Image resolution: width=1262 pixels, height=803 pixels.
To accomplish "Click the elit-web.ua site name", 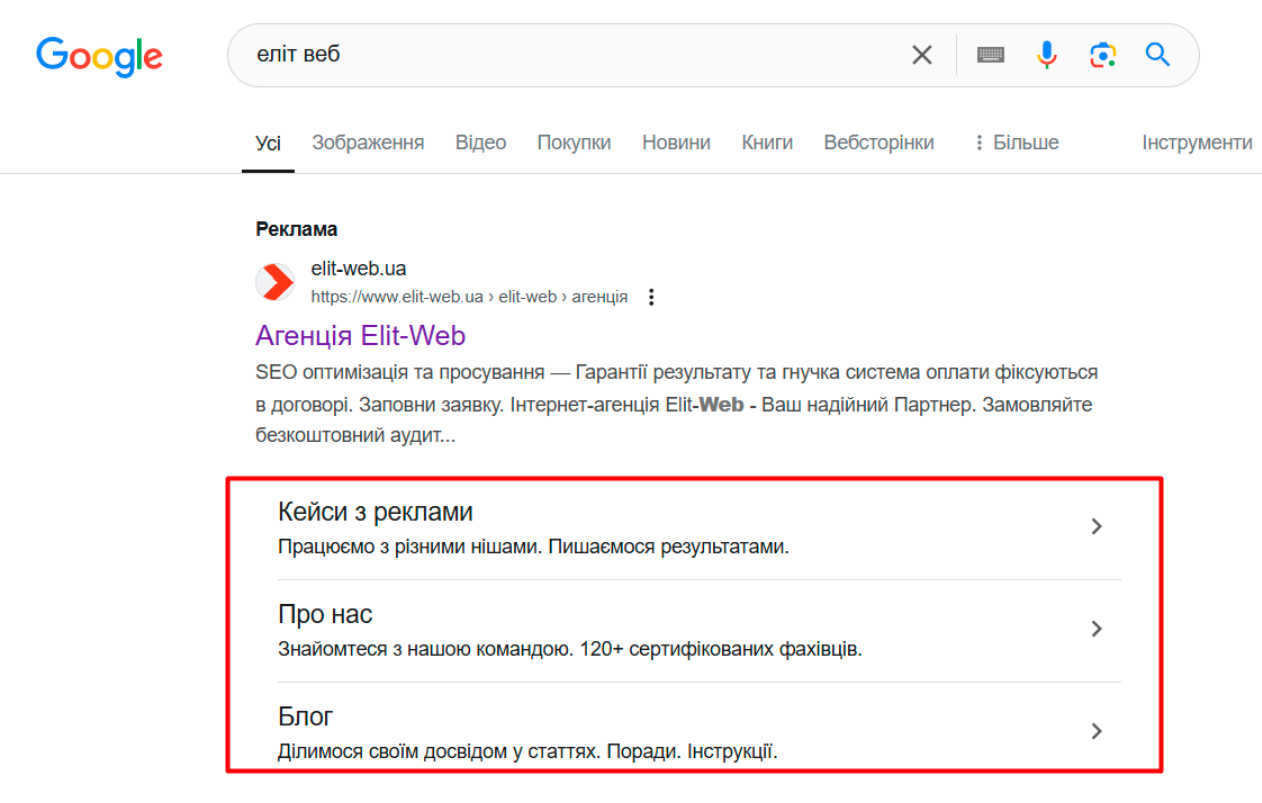I will click(x=359, y=269).
